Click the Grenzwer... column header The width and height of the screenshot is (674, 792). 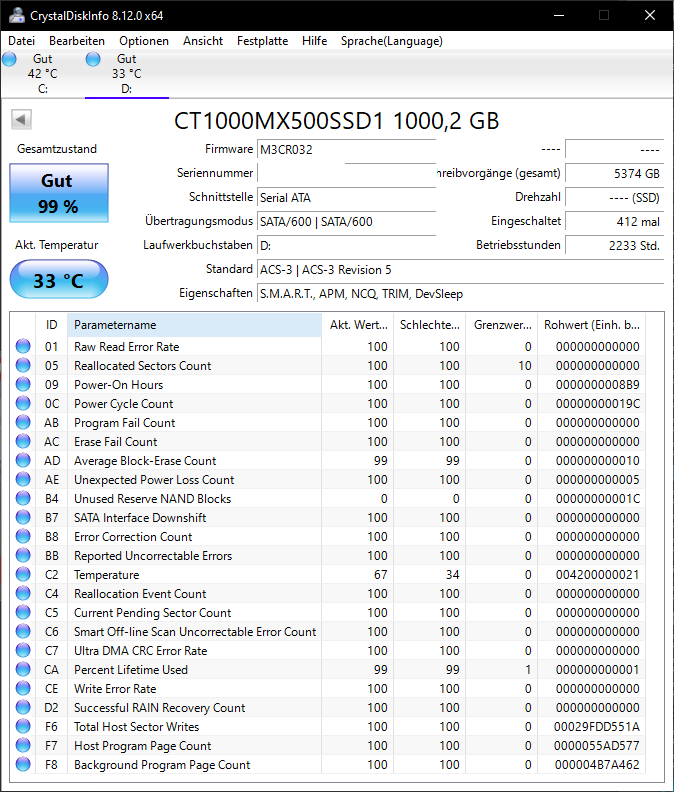click(x=502, y=325)
